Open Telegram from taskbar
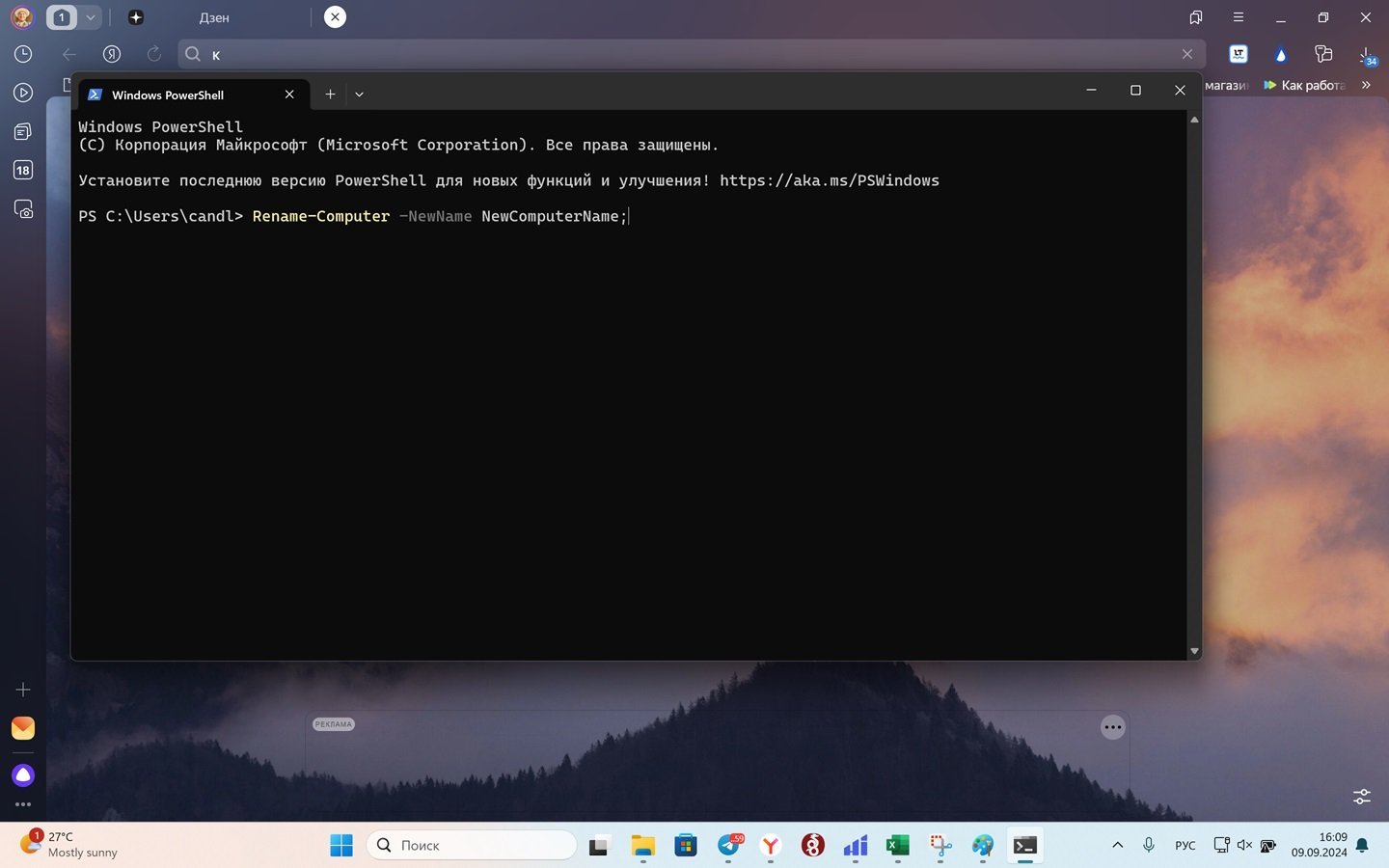 [x=729, y=846]
